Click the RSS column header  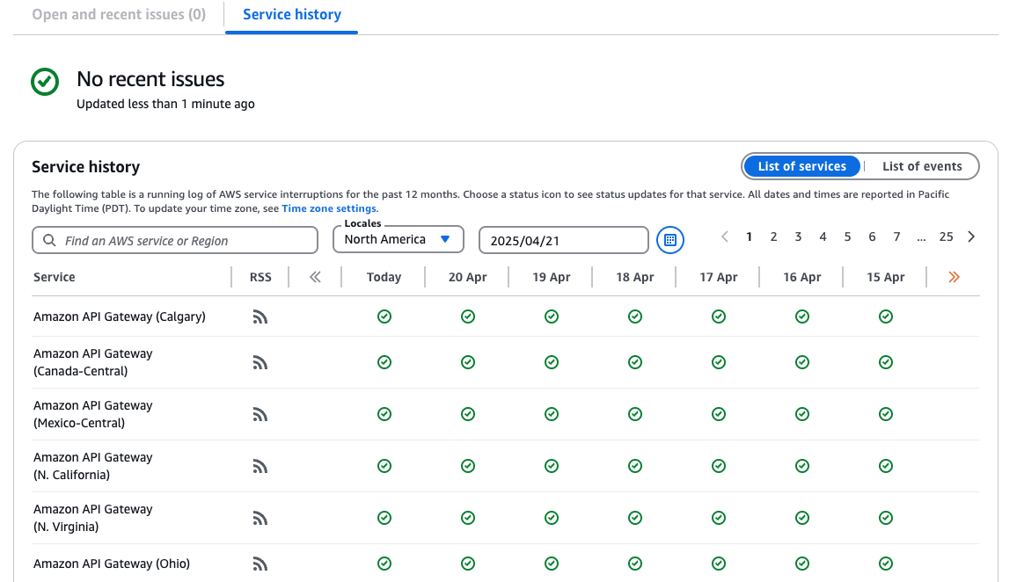pyautogui.click(x=260, y=277)
